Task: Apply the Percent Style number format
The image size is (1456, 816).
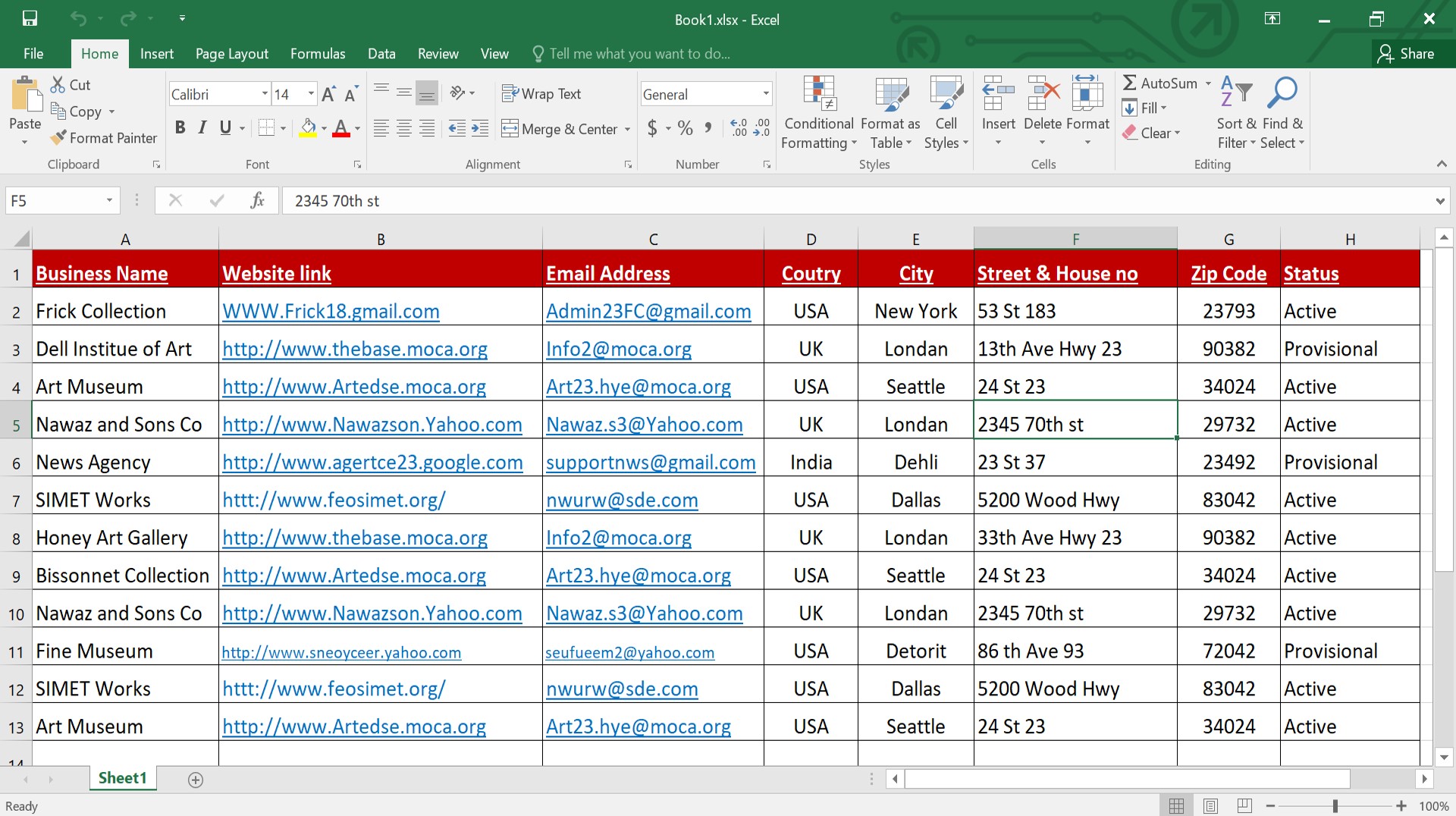Action: pyautogui.click(x=683, y=128)
